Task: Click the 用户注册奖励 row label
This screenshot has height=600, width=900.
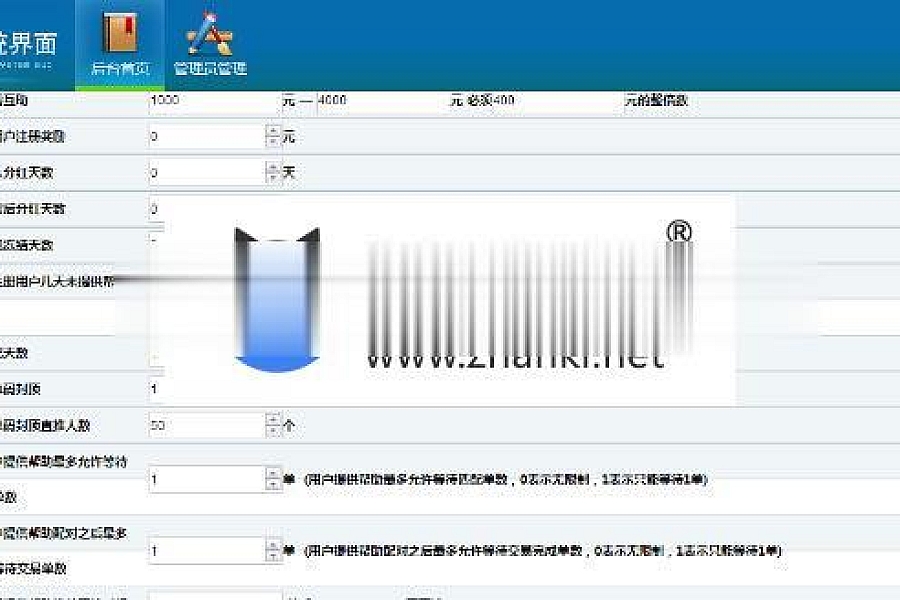Action: pos(32,137)
